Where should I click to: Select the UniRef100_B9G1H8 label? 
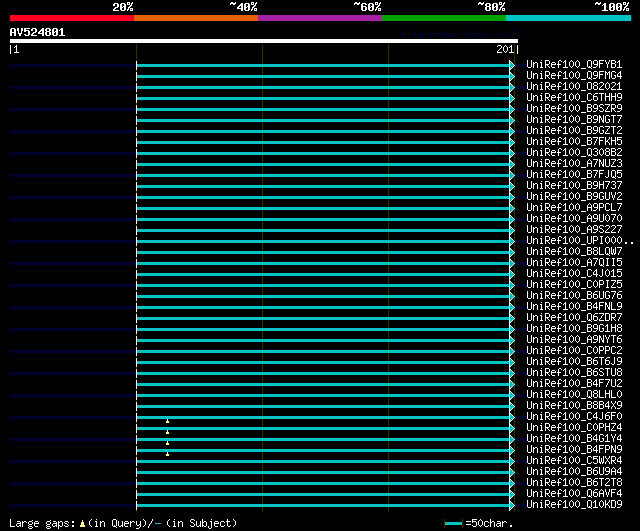point(574,329)
